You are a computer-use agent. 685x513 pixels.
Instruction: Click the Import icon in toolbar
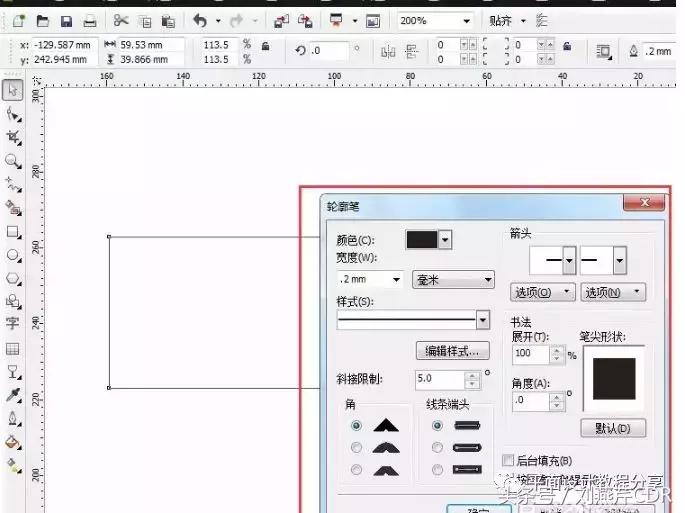[x=281, y=21]
